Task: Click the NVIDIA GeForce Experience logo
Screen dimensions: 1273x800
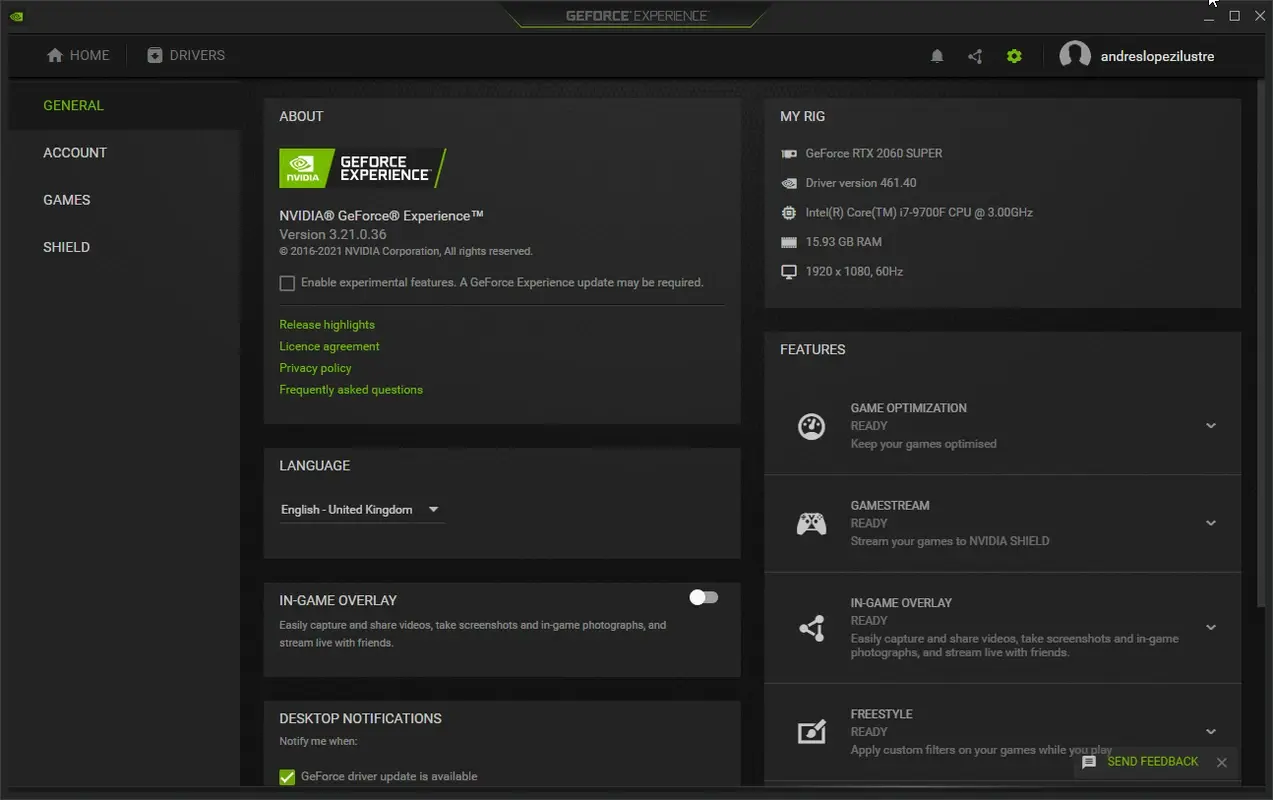Action: click(362, 168)
